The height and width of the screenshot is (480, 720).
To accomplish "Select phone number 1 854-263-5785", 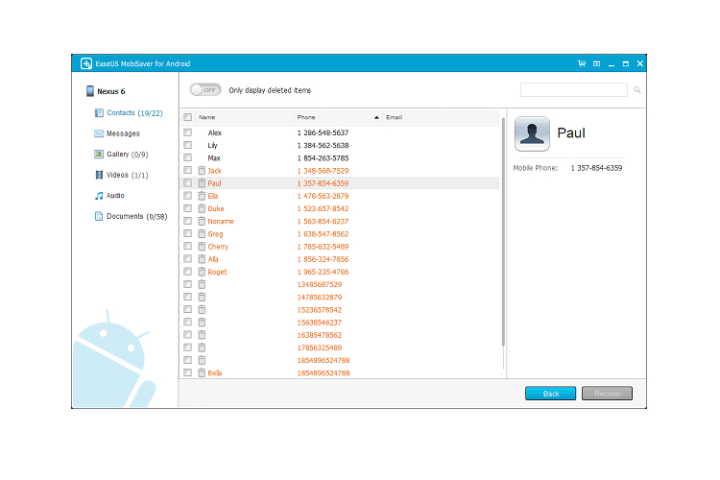I will 323,158.
